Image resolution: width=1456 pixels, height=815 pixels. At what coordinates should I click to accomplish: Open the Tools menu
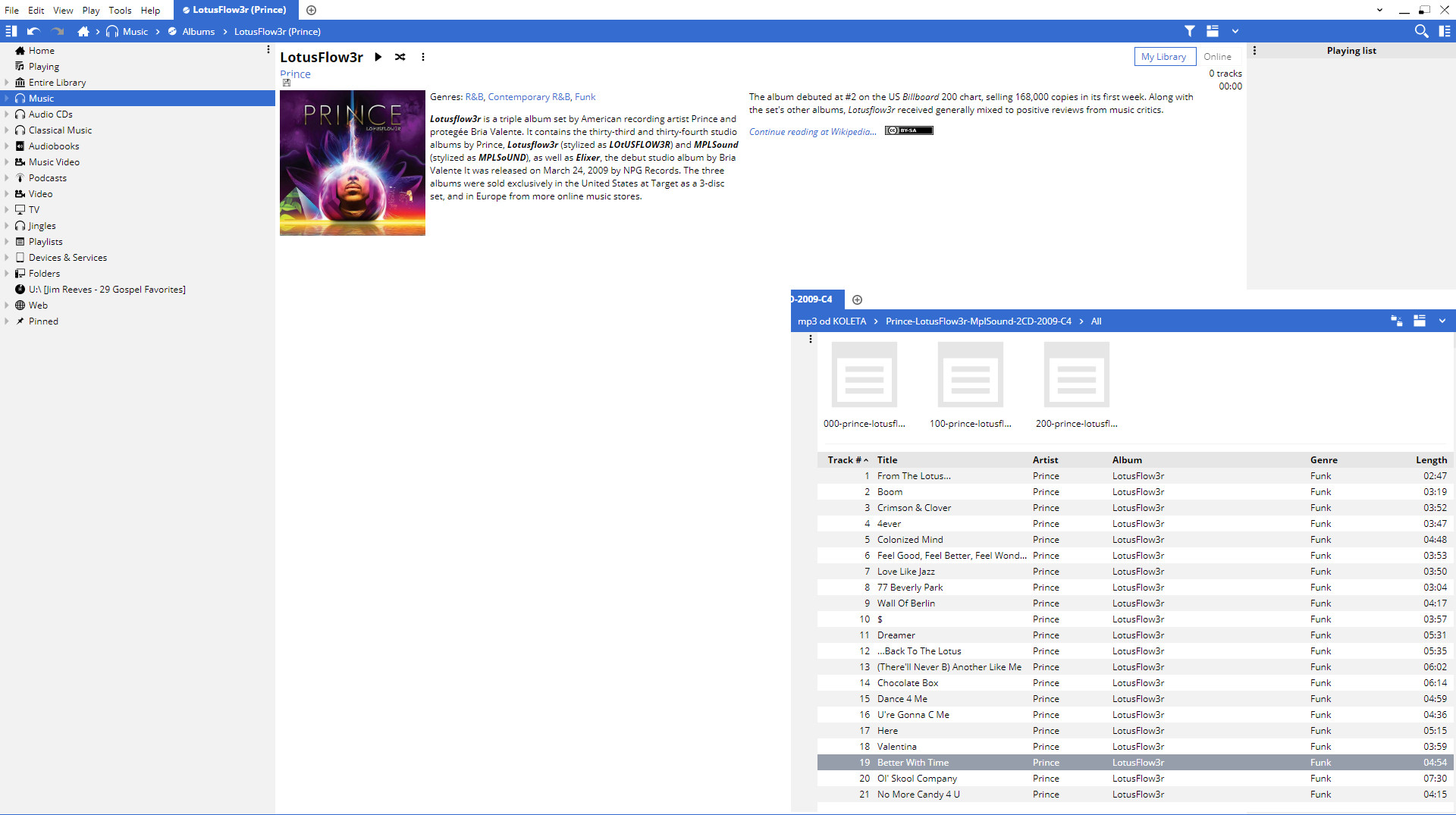click(120, 10)
